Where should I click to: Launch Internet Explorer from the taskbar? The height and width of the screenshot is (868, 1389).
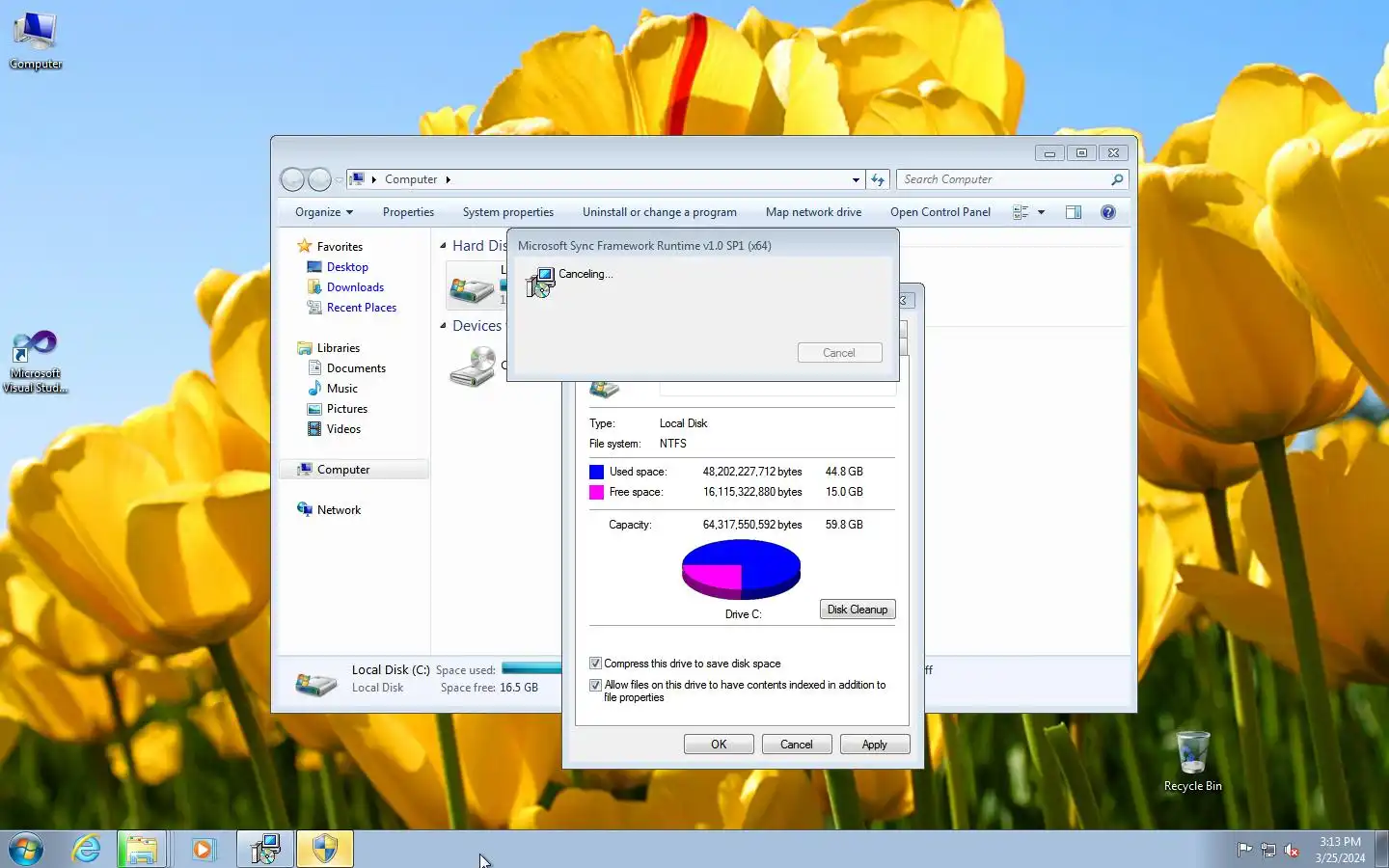(86, 849)
